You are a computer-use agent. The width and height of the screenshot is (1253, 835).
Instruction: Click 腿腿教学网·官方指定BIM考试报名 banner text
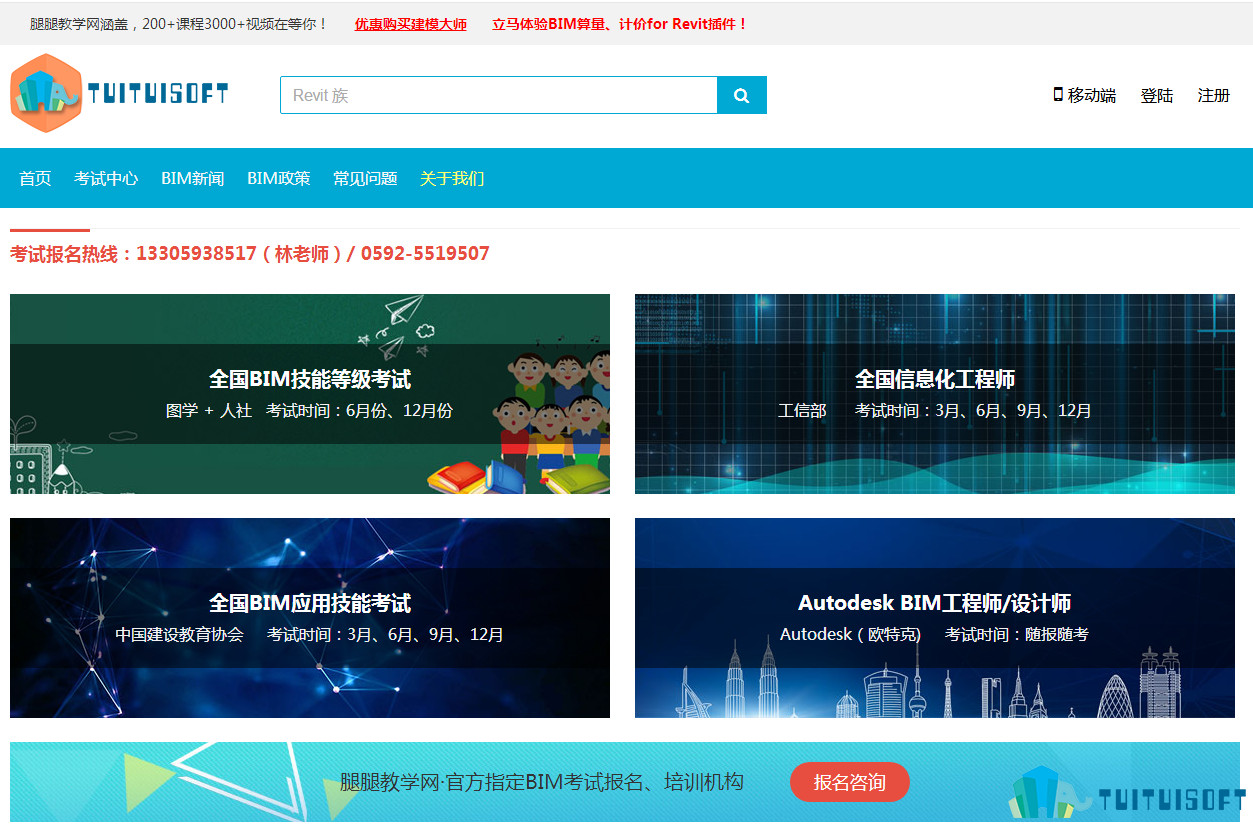pyautogui.click(x=542, y=782)
